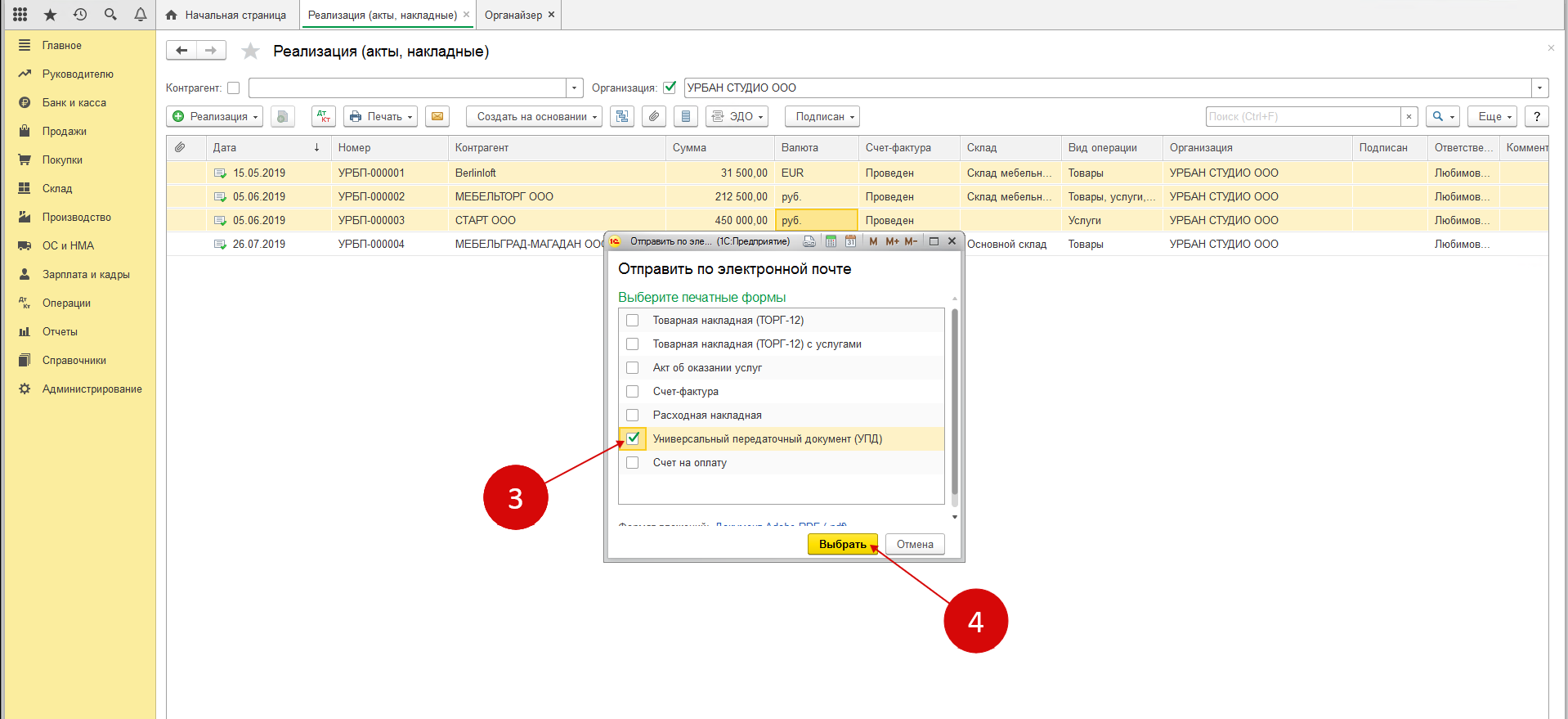Focus the Поиск (Ctrl+F) search field

point(1303,116)
